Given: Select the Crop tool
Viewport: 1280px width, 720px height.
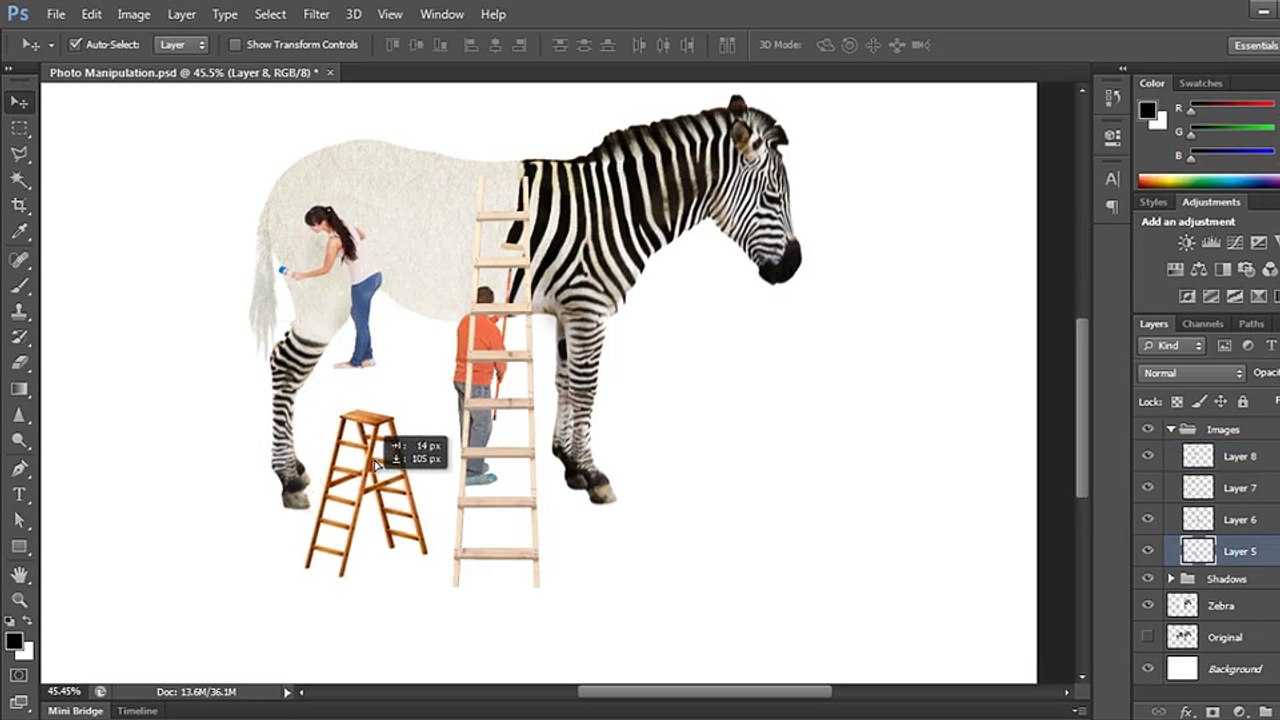Looking at the screenshot, I should (19, 206).
